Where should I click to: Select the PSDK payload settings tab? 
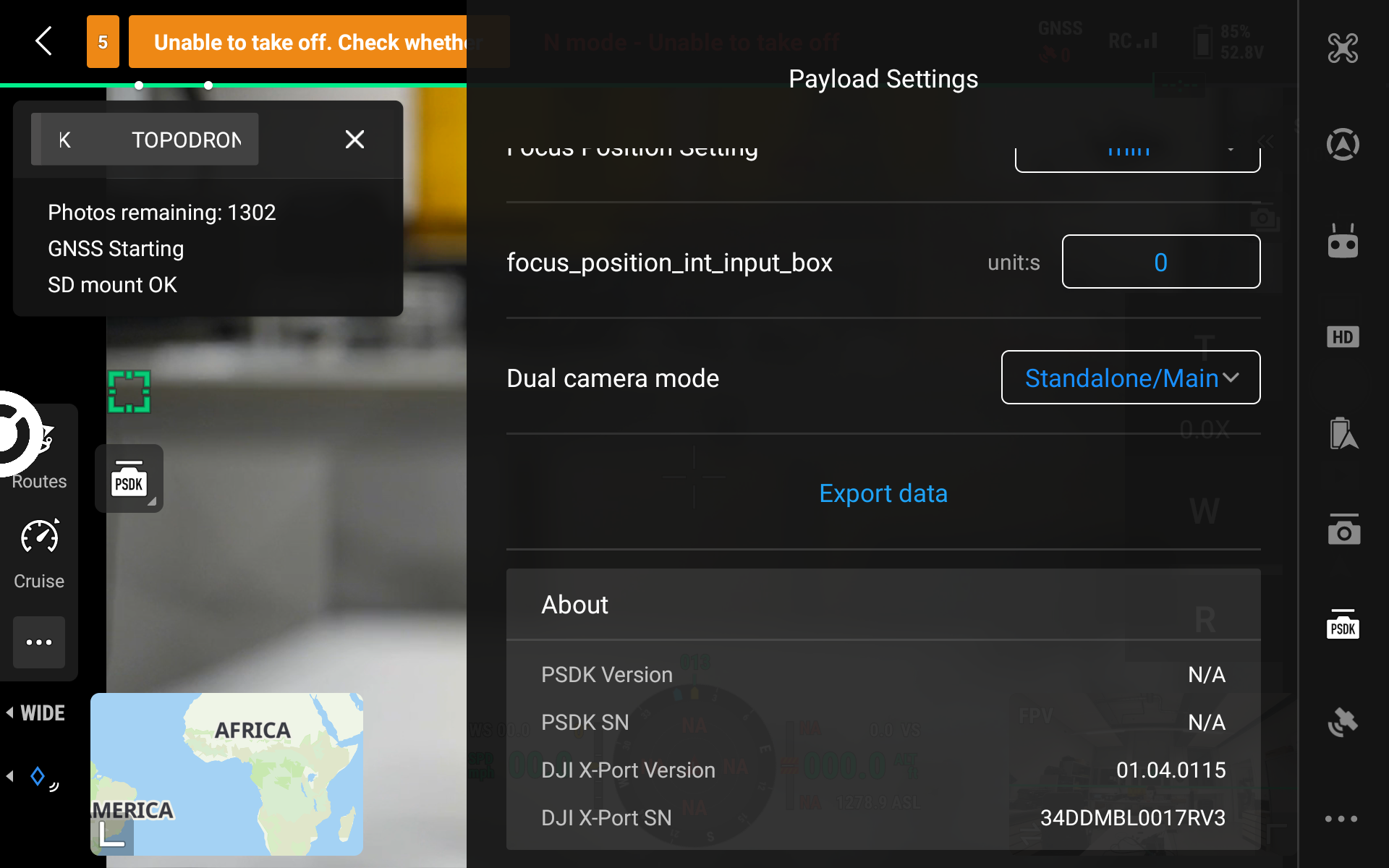tap(1343, 625)
